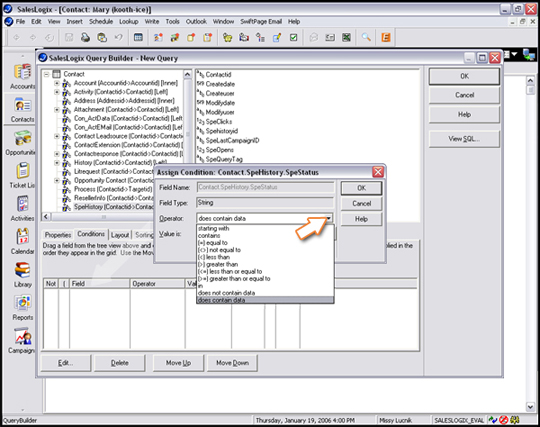Click the yellow status bar tray icon
The image size is (540, 427).
click(x=515, y=420)
